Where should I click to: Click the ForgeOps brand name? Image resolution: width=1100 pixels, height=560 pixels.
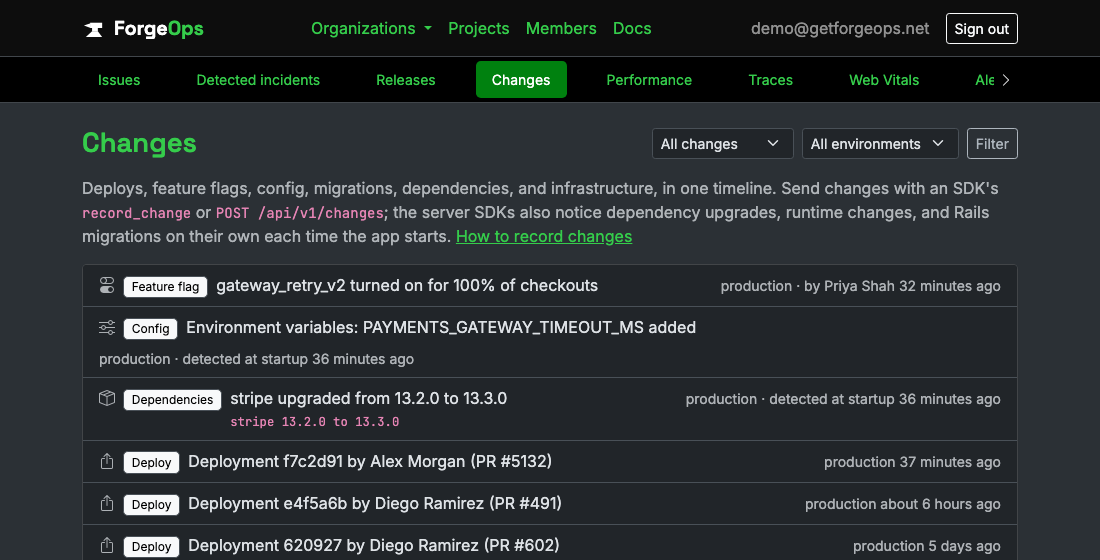pyautogui.click(x=159, y=29)
